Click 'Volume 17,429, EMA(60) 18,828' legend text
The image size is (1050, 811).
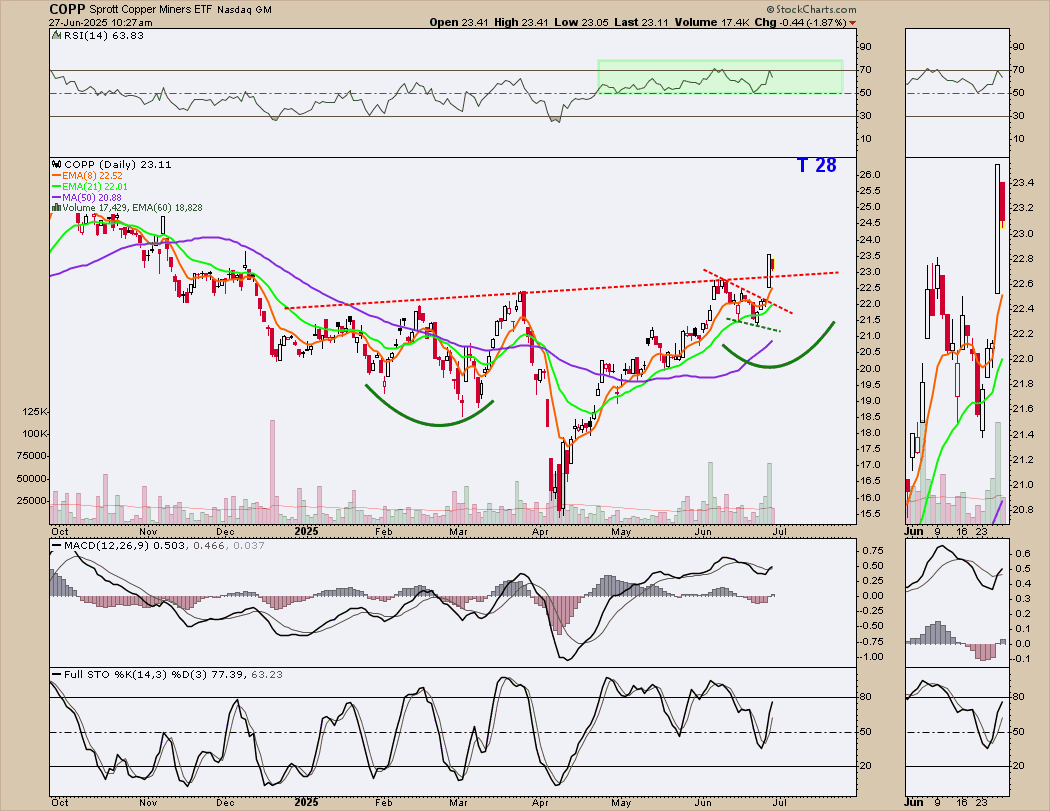133,208
